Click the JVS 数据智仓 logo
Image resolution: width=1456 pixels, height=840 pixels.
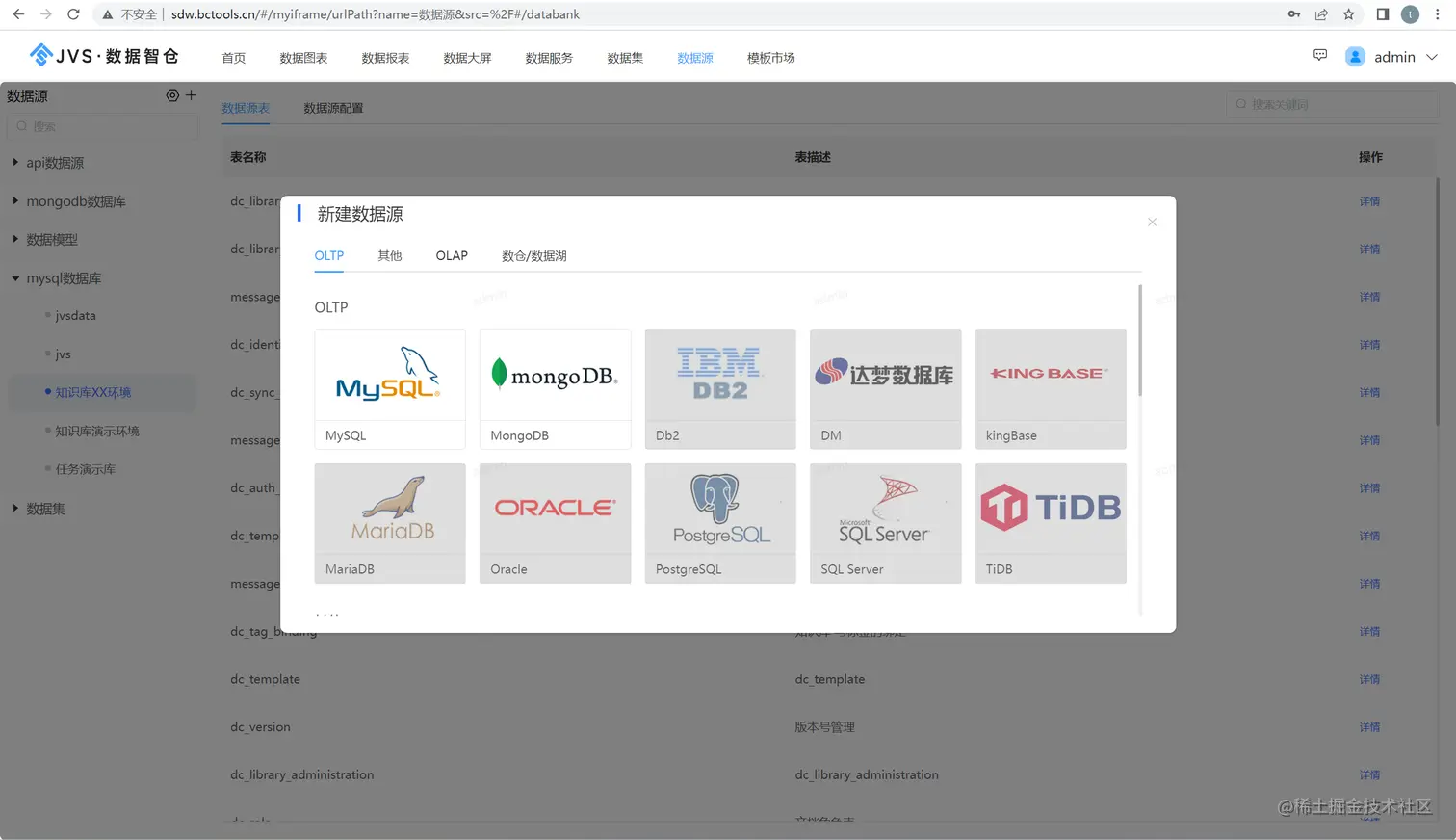coord(104,56)
